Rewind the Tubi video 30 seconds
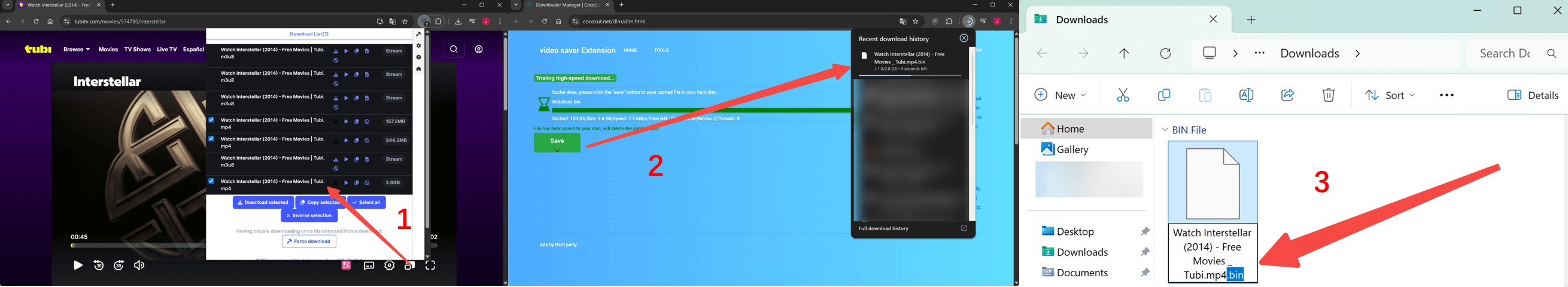This screenshot has height=287, width=1568. pyautogui.click(x=99, y=266)
